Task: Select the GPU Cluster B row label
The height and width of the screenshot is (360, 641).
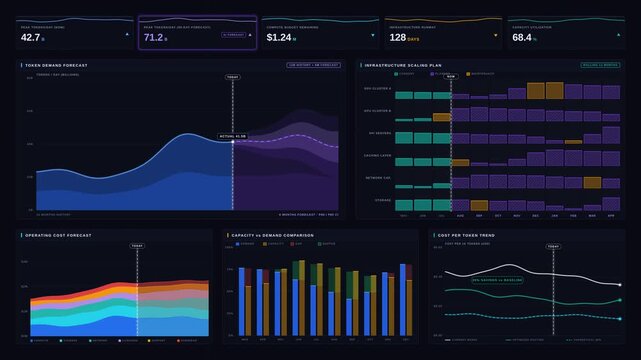Action: pyautogui.click(x=377, y=111)
